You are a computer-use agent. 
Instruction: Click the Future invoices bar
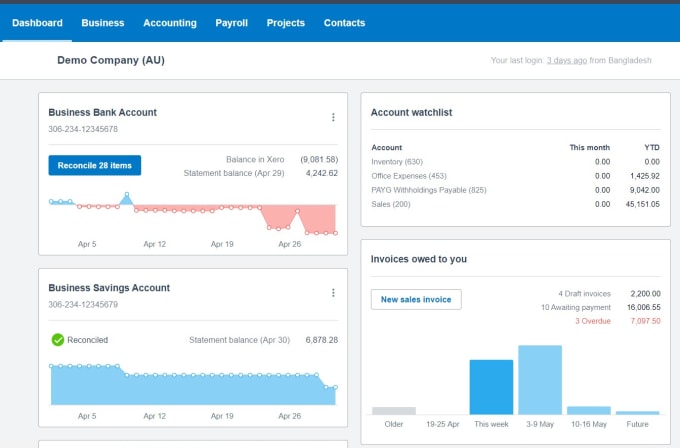pyautogui.click(x=638, y=413)
